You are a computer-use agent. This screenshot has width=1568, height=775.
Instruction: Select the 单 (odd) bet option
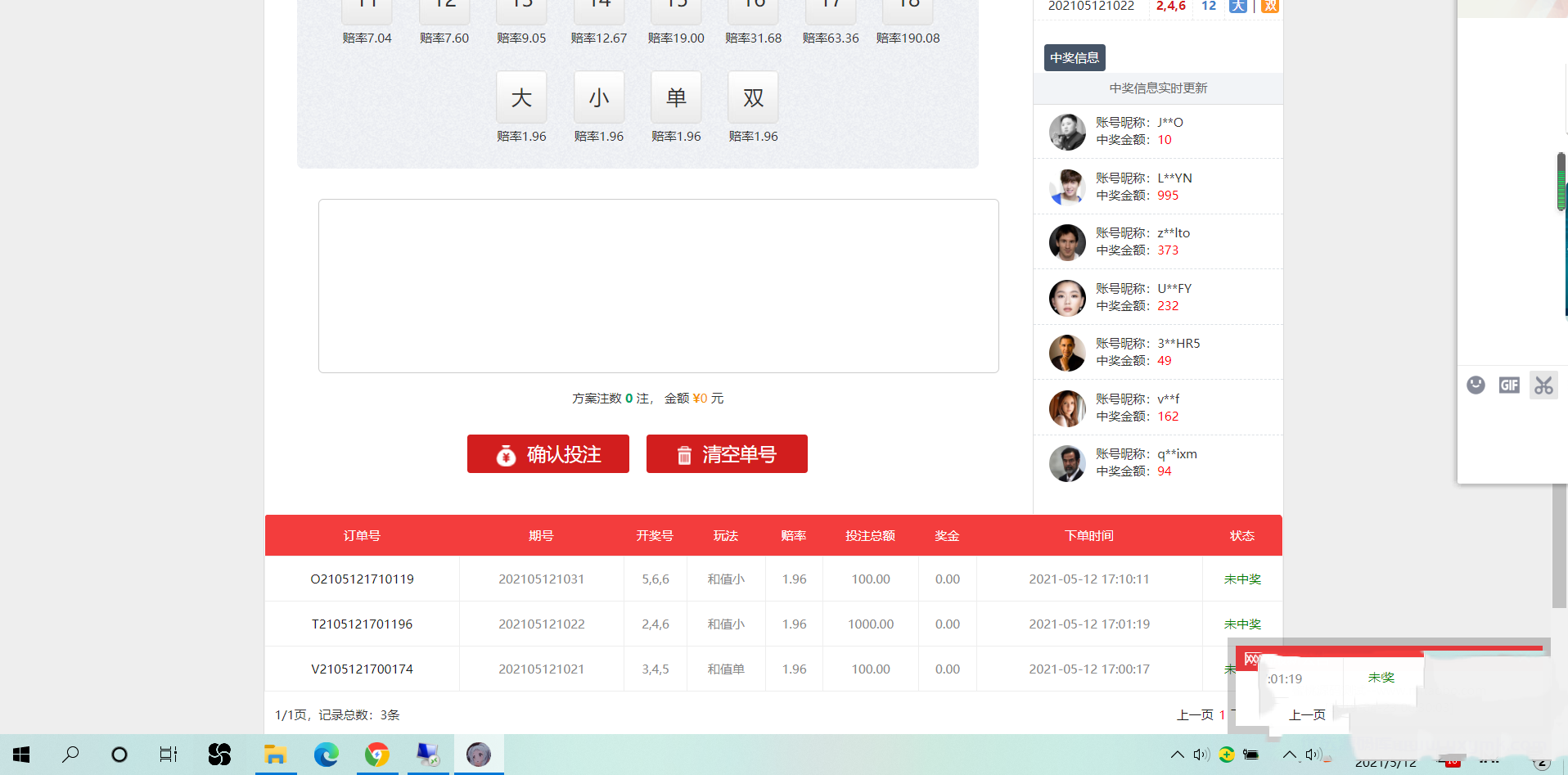pos(676,97)
